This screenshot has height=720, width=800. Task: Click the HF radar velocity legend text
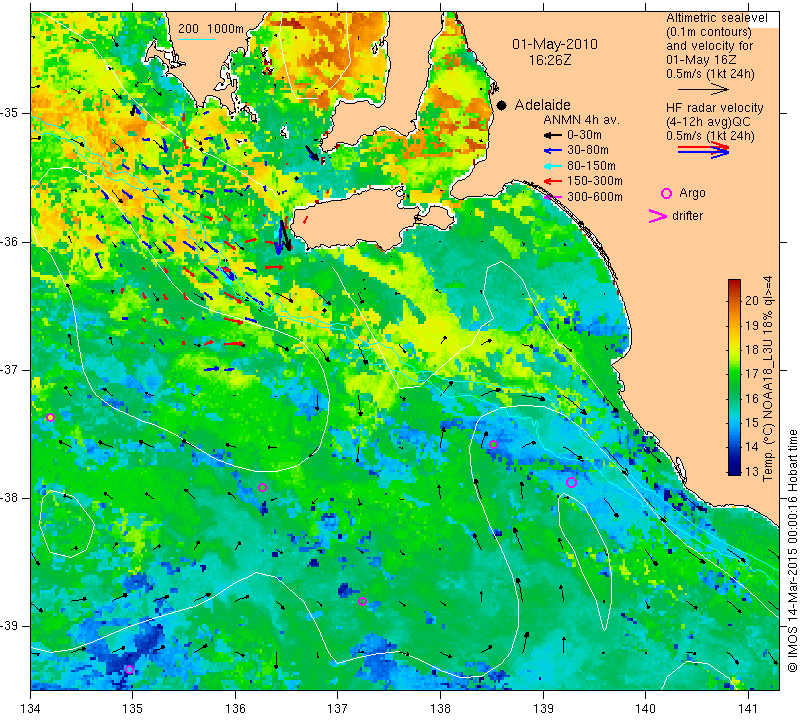pos(714,108)
